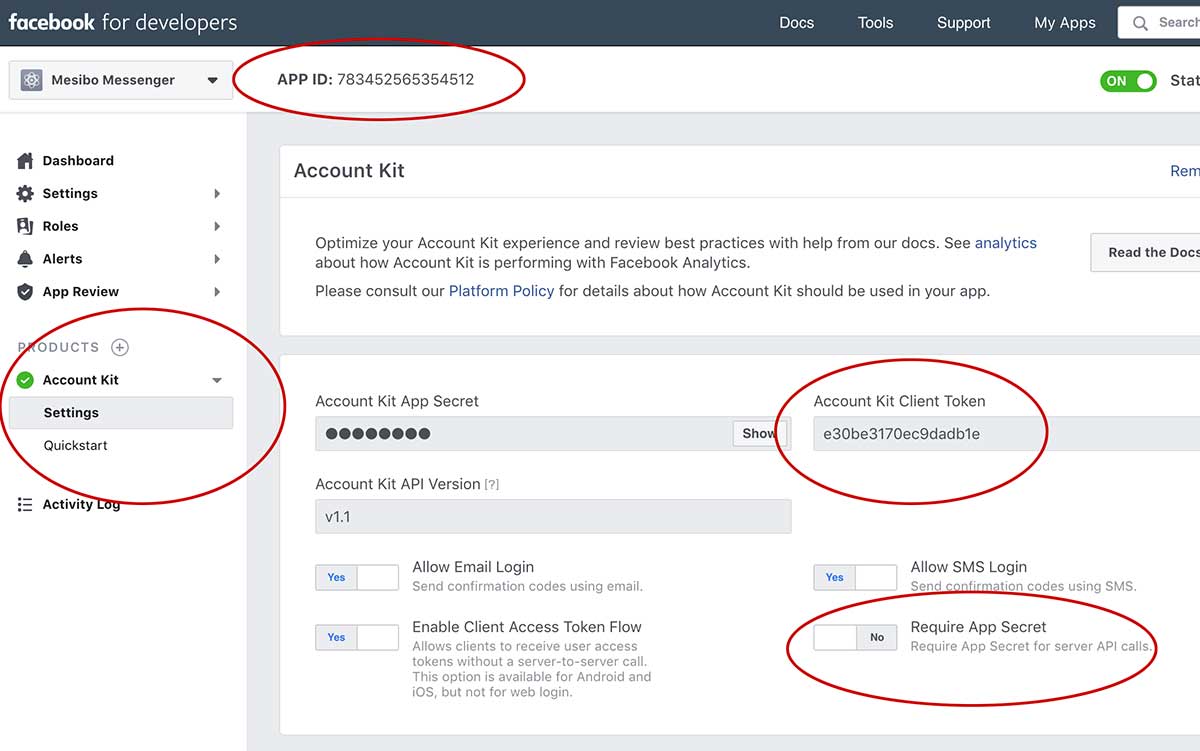Click the Remove link in Account Kit header
Screen dimensions: 1200x751
click(x=1185, y=171)
